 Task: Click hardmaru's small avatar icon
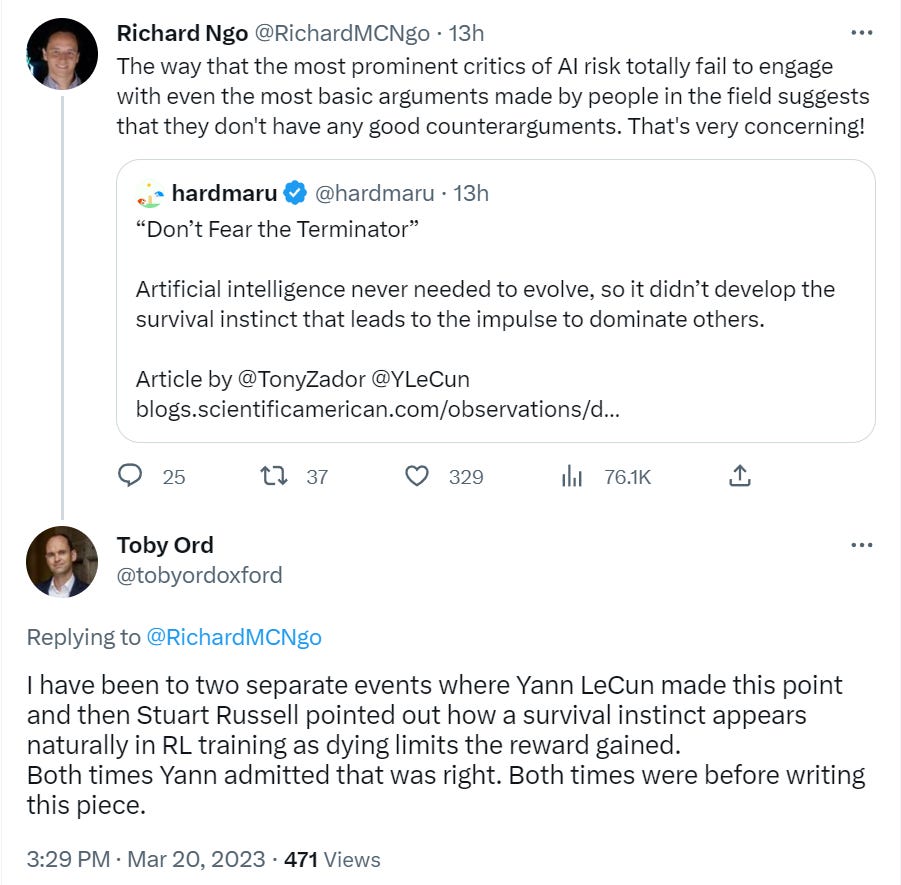tap(149, 193)
